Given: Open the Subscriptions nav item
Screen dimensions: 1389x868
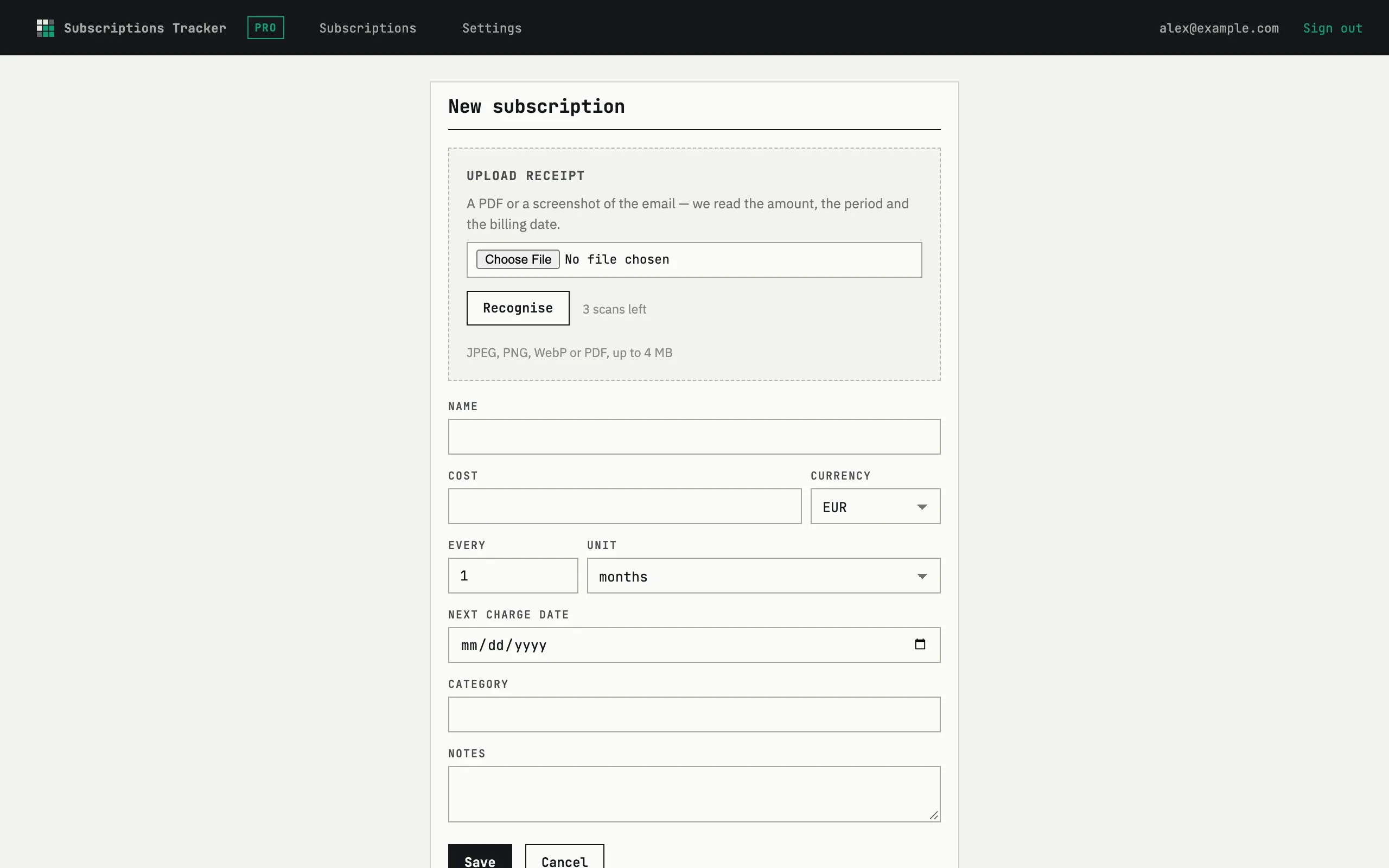Looking at the screenshot, I should (x=367, y=28).
